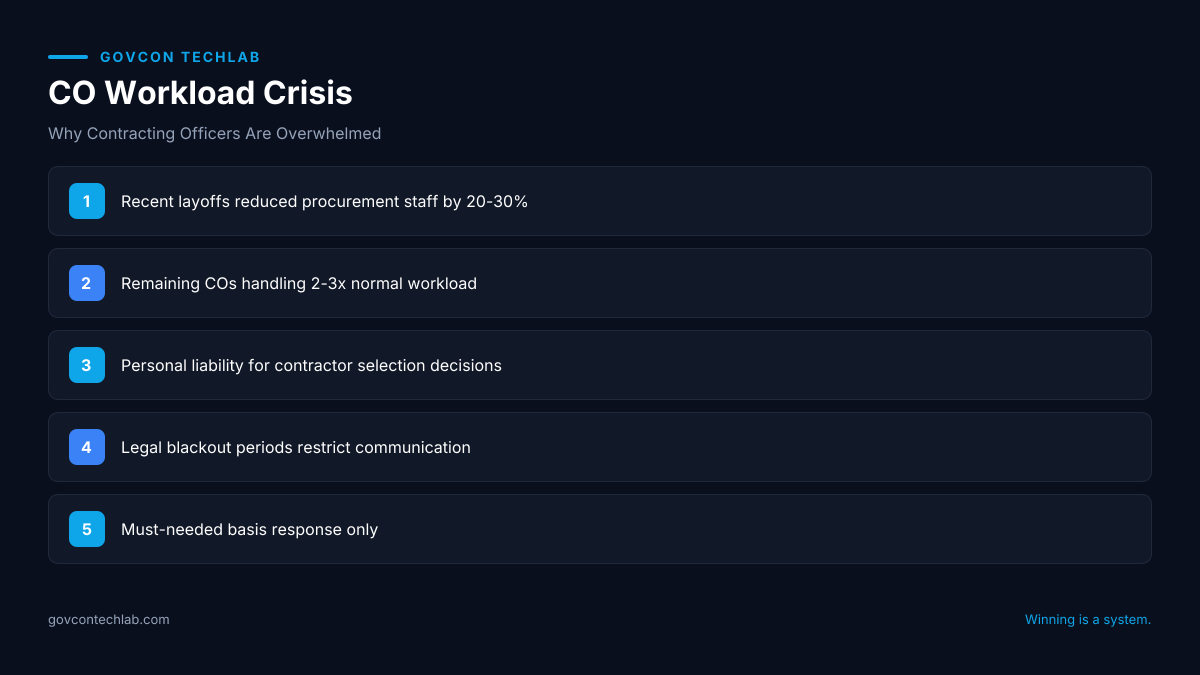The height and width of the screenshot is (675, 1200).
Task: Select the Remaining COs handling workload item
Action: (x=600, y=283)
